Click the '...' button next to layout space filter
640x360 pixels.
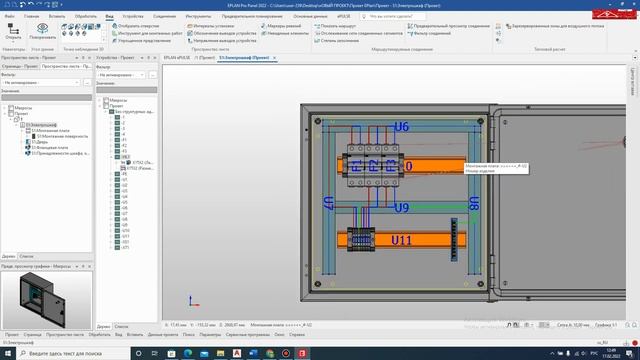(x=87, y=82)
